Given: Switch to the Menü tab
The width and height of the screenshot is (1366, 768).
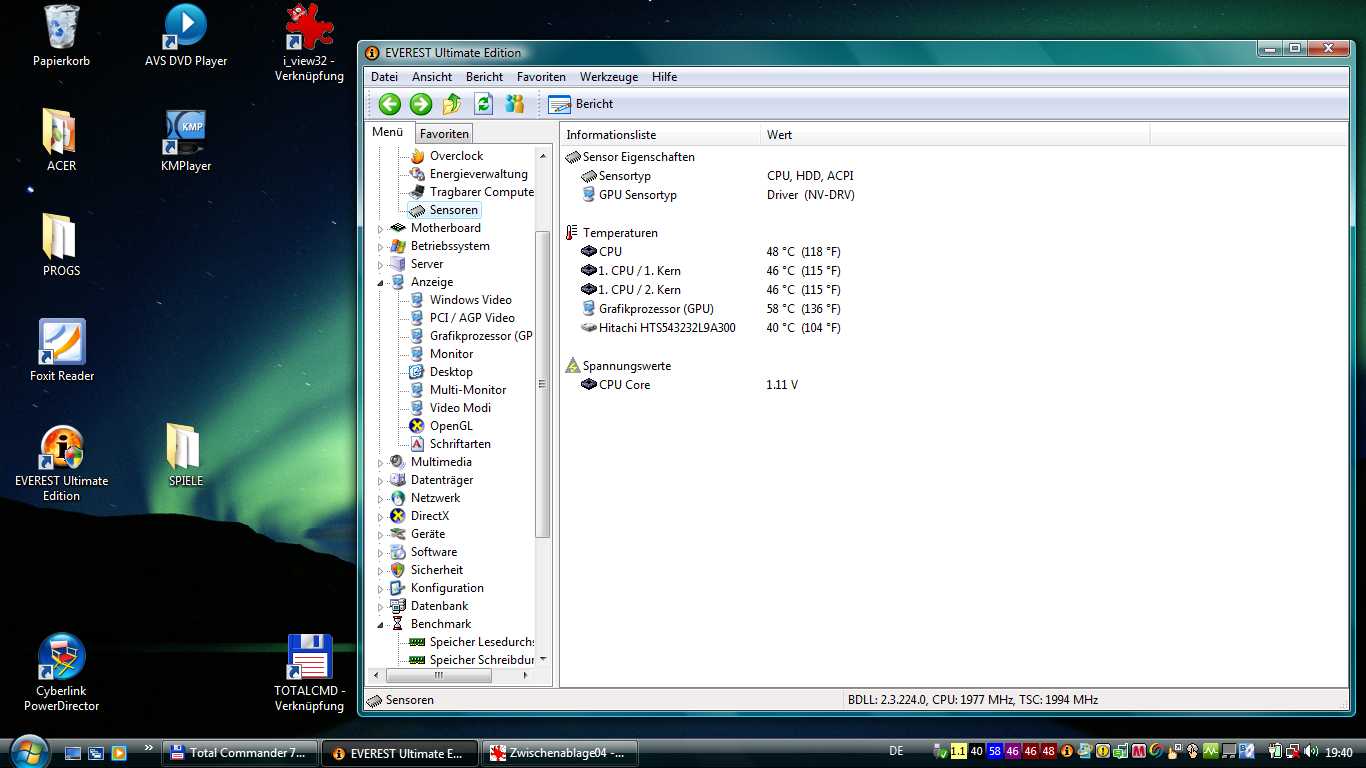Looking at the screenshot, I should coord(388,132).
